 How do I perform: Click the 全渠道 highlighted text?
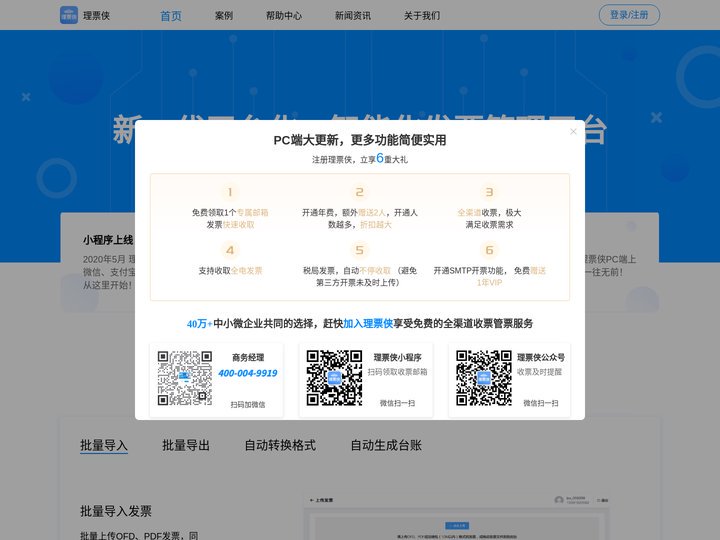469,213
